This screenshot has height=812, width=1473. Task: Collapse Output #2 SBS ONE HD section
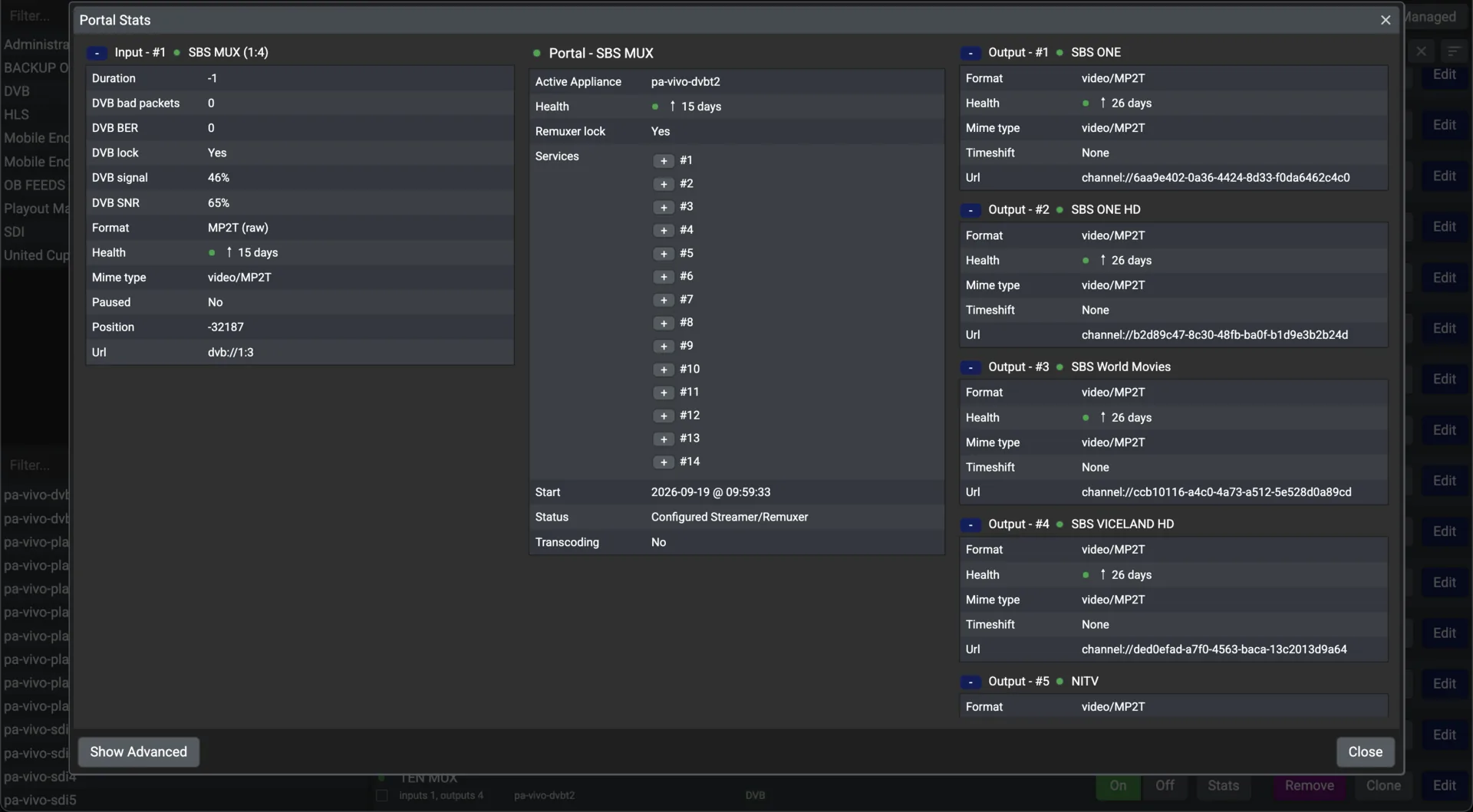pyautogui.click(x=970, y=210)
